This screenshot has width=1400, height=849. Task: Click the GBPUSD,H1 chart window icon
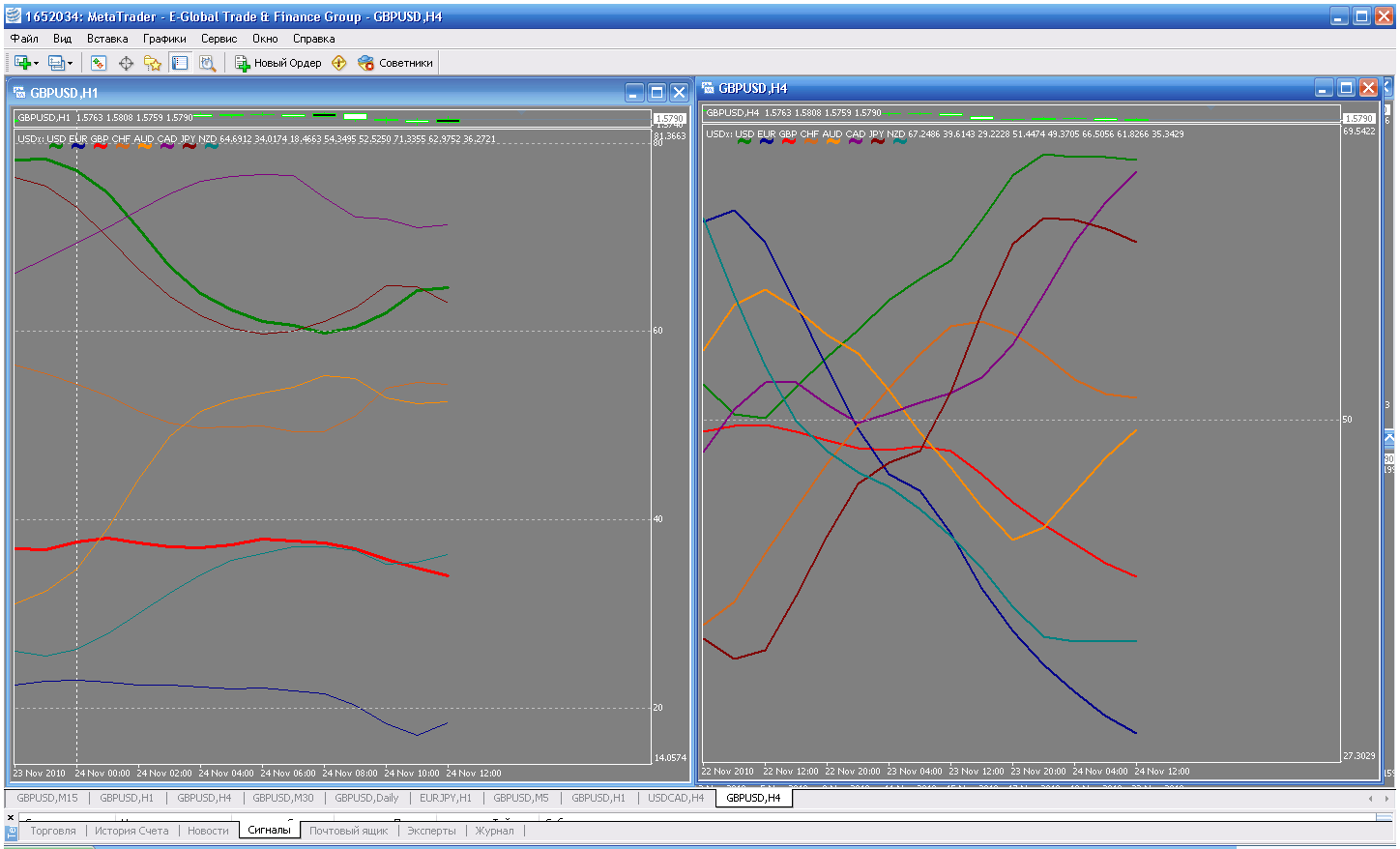coord(19,93)
